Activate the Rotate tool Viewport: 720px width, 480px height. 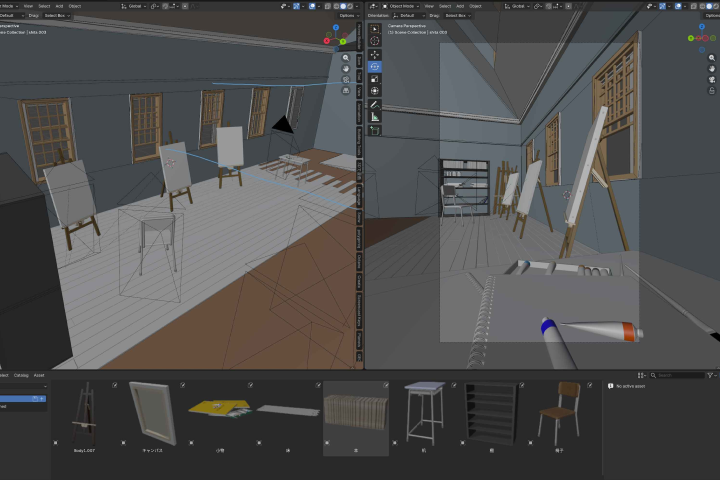tap(375, 67)
